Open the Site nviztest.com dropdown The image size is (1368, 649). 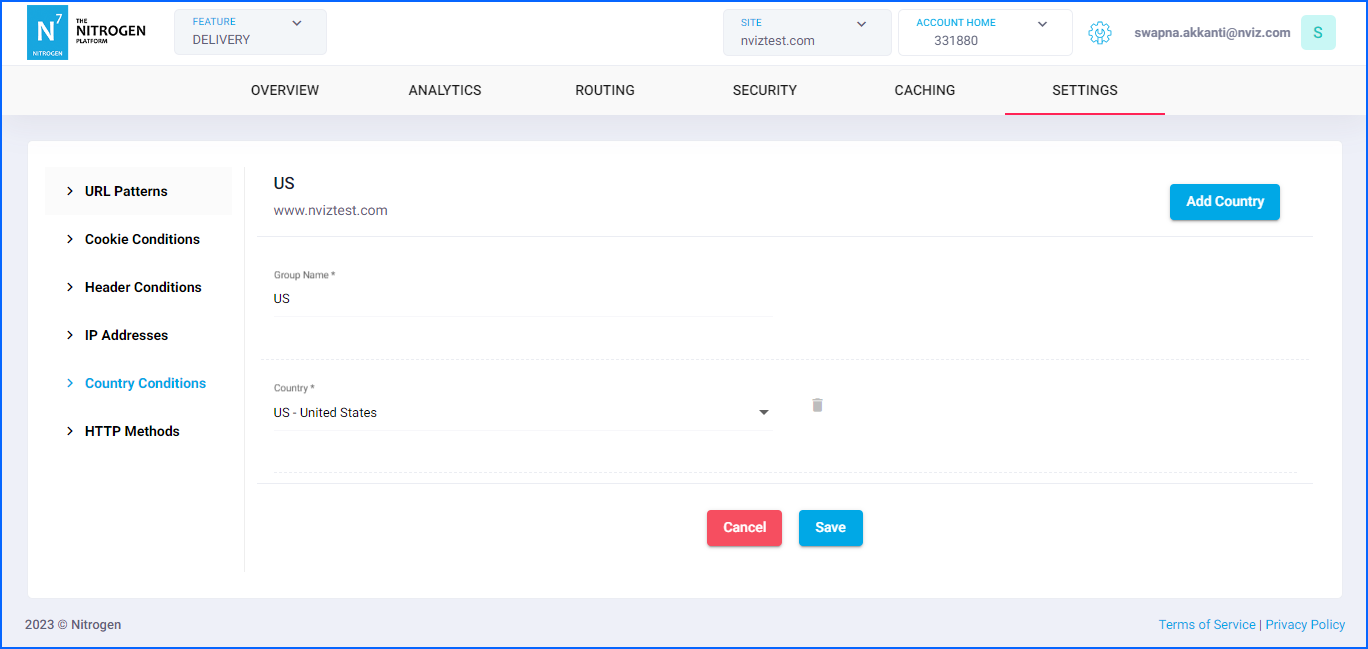tap(806, 32)
